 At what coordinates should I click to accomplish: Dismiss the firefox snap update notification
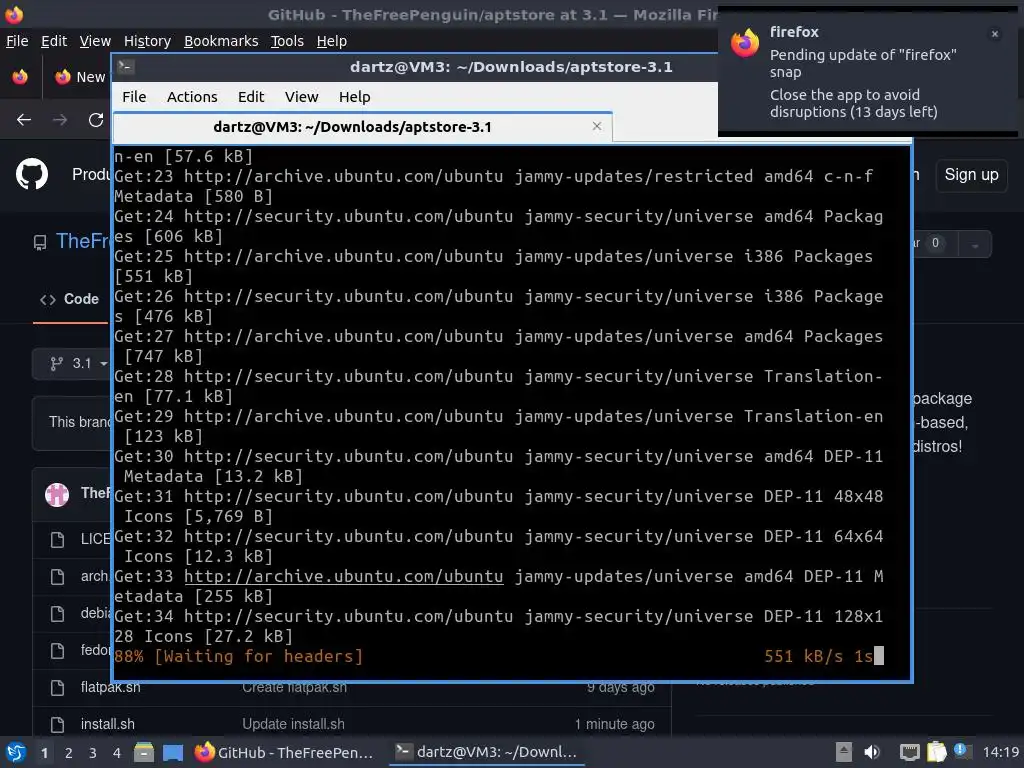click(995, 34)
